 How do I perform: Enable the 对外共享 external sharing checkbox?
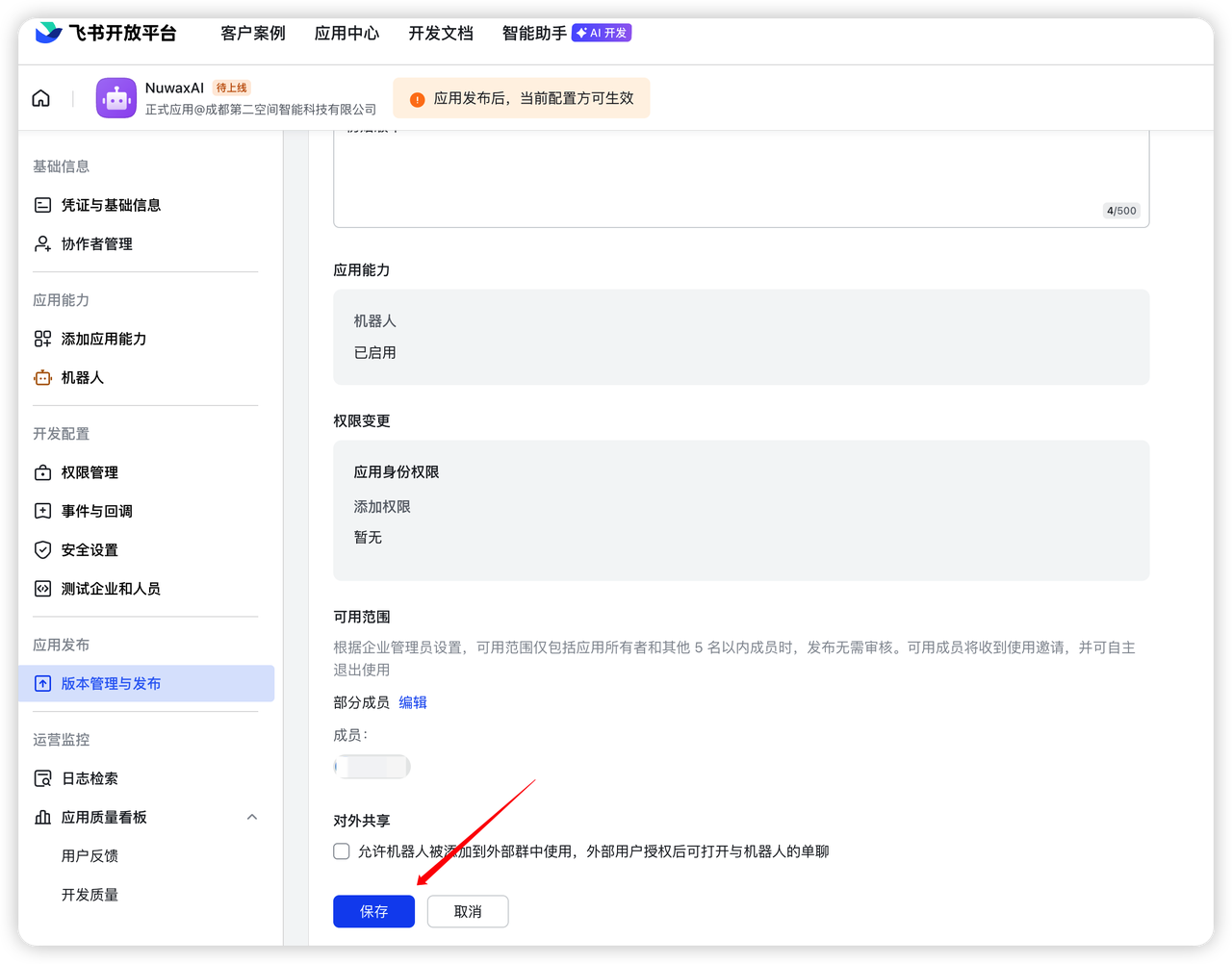pos(342,851)
